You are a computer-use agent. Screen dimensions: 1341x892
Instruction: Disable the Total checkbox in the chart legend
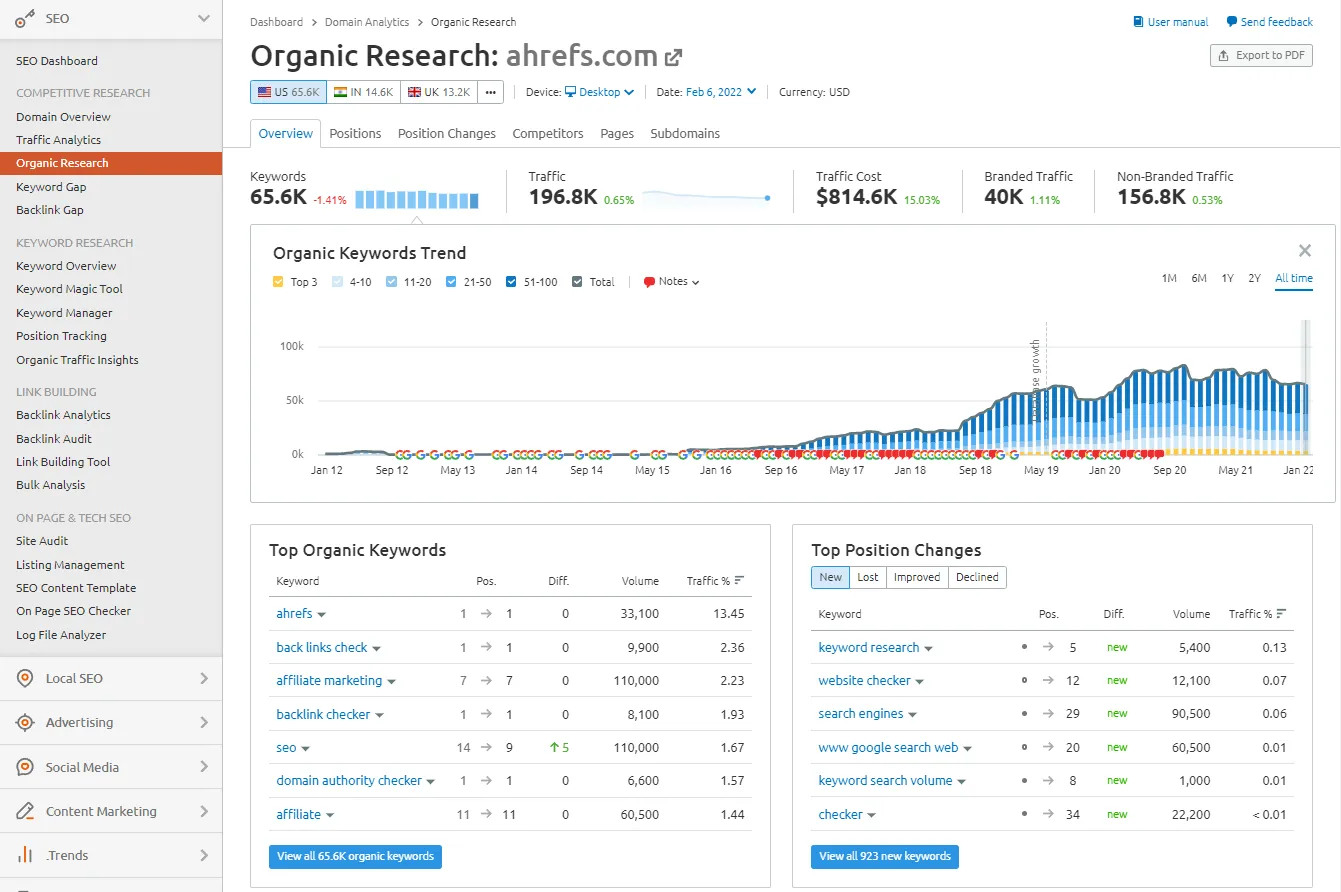pyautogui.click(x=579, y=281)
